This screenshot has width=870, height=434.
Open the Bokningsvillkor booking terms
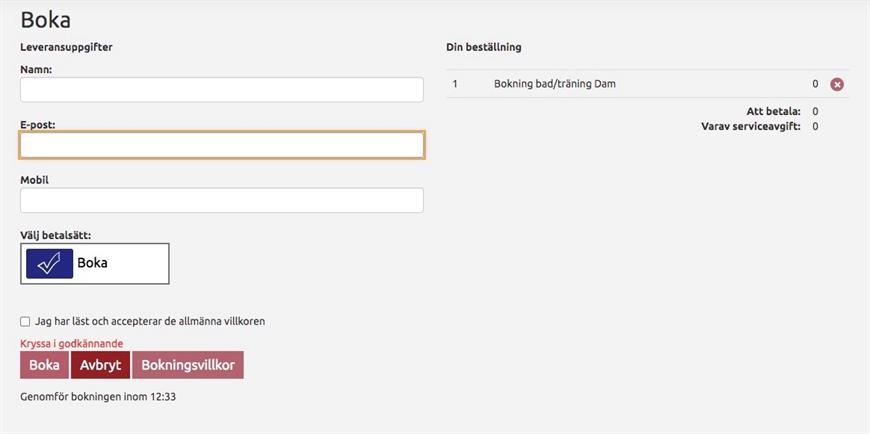(x=188, y=365)
